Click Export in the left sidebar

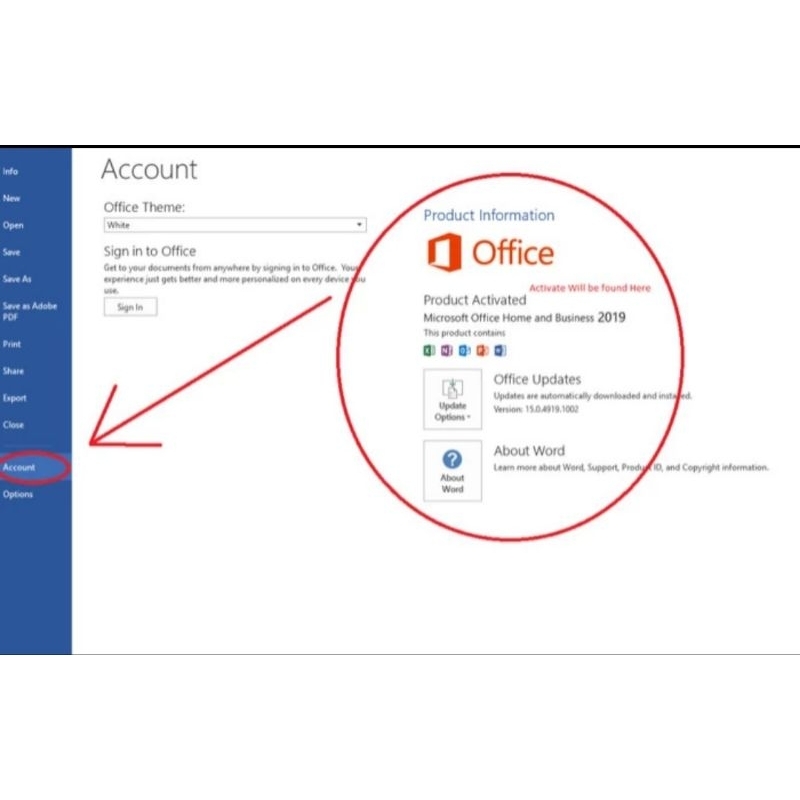point(16,397)
